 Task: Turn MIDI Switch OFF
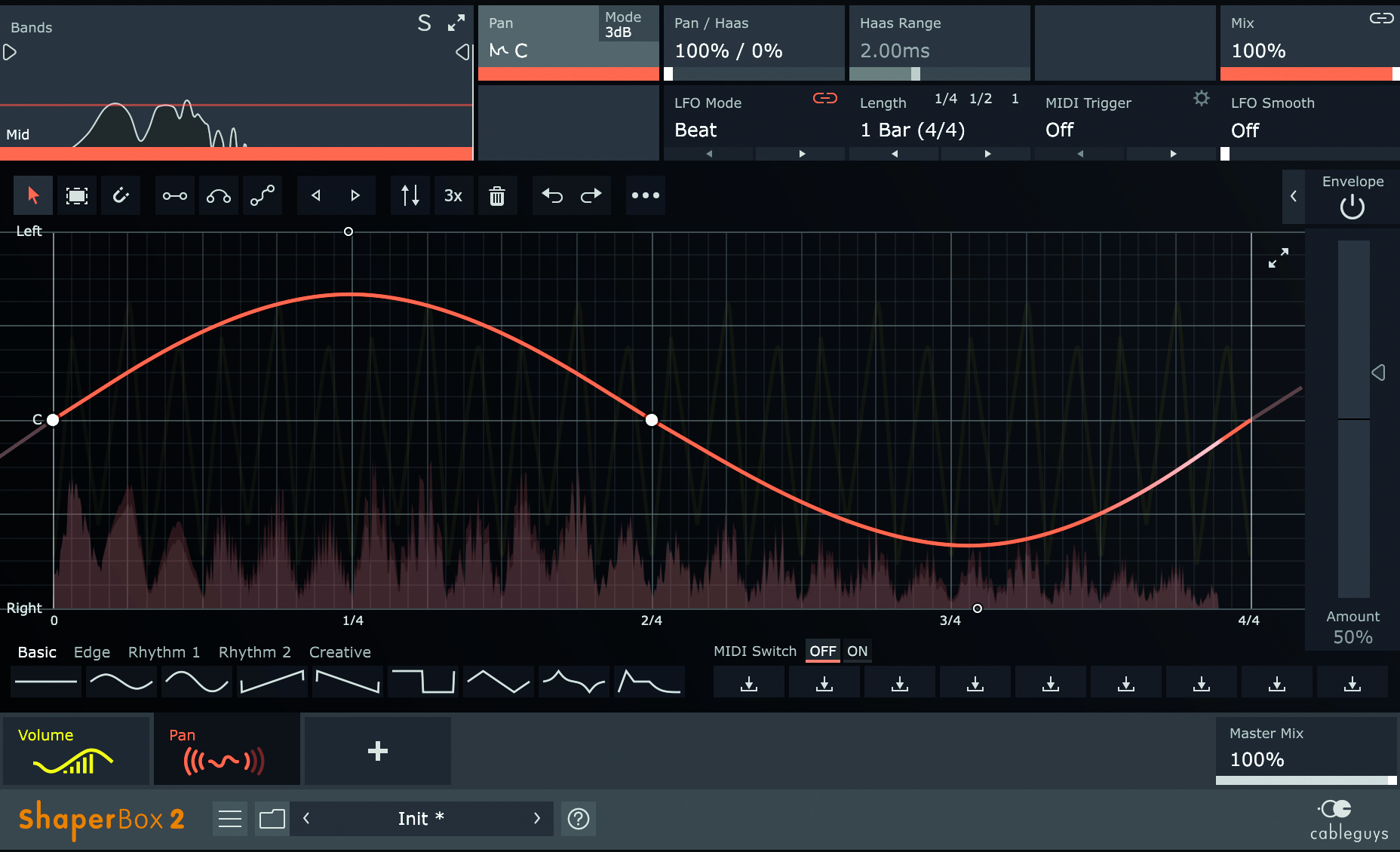pos(823,651)
